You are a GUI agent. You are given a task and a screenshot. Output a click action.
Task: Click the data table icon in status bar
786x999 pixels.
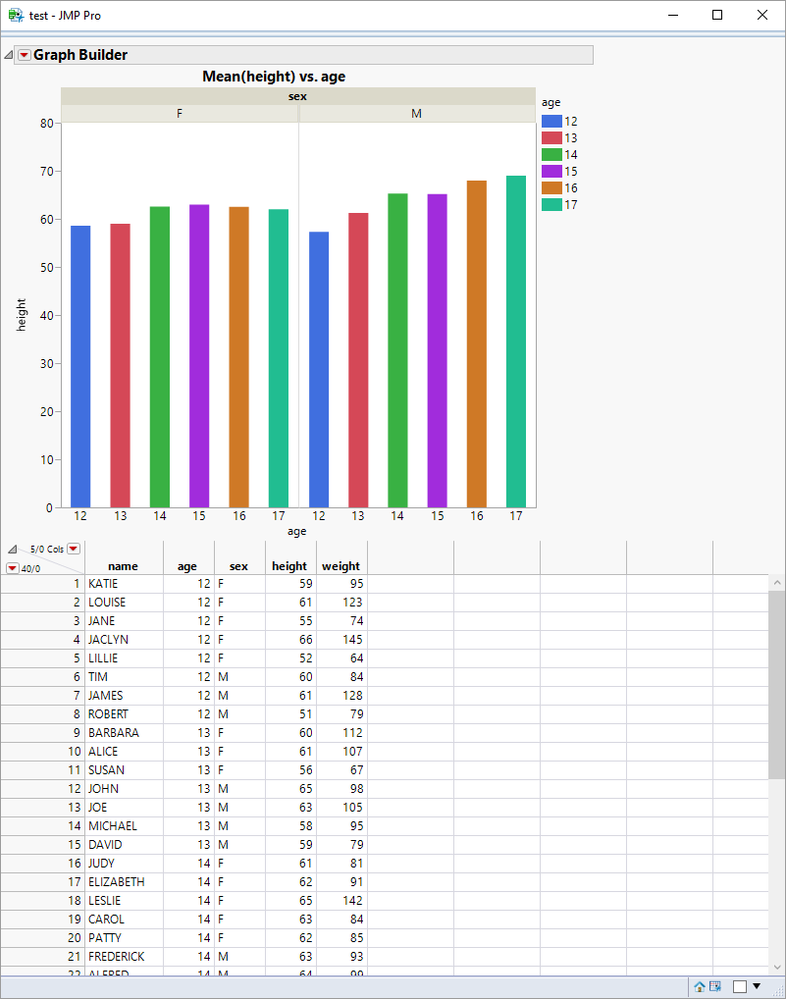715,986
